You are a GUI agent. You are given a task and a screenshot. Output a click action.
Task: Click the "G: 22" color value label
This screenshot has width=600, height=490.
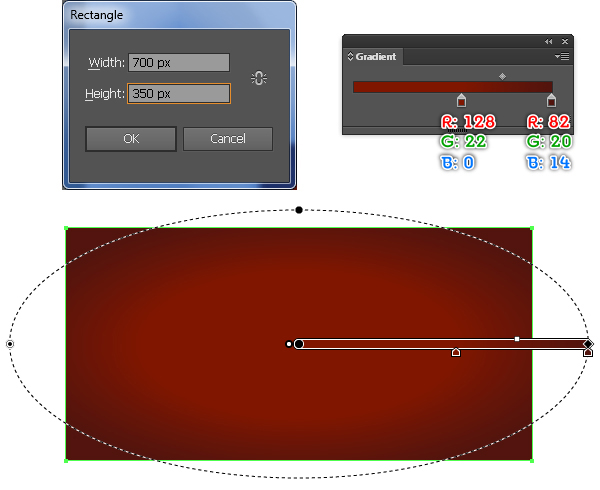(x=464, y=142)
